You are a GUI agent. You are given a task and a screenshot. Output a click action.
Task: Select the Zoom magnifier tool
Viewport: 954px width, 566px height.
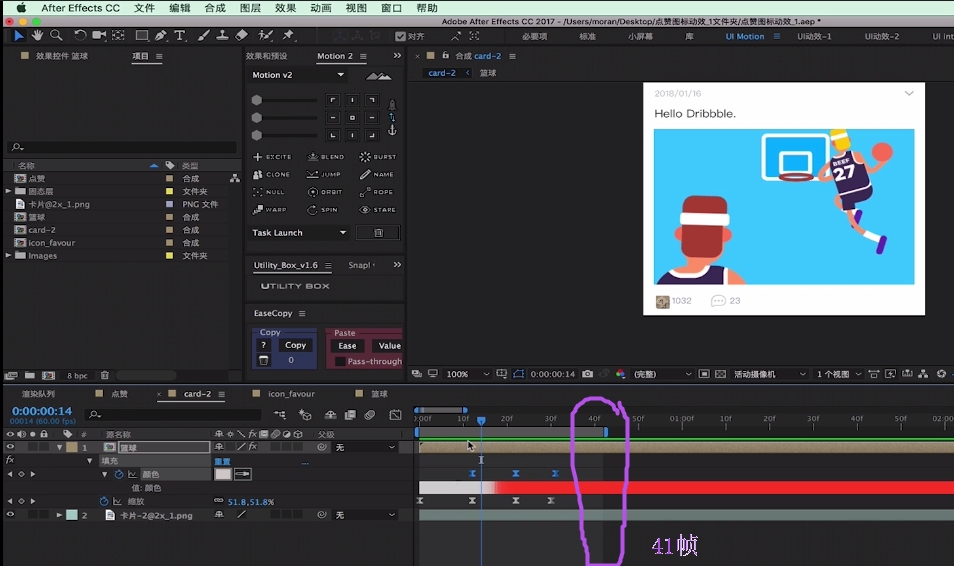[x=56, y=36]
